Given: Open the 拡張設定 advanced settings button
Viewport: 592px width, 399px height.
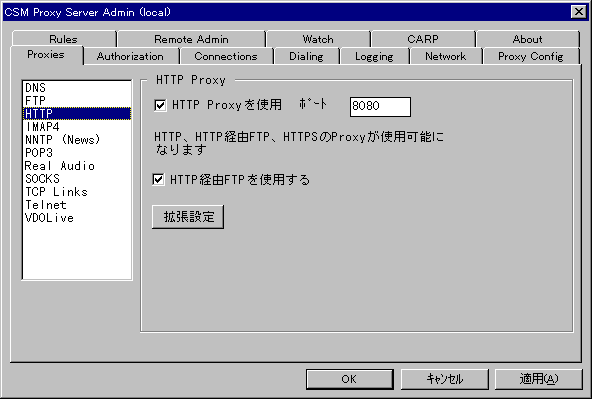Looking at the screenshot, I should click(x=188, y=217).
